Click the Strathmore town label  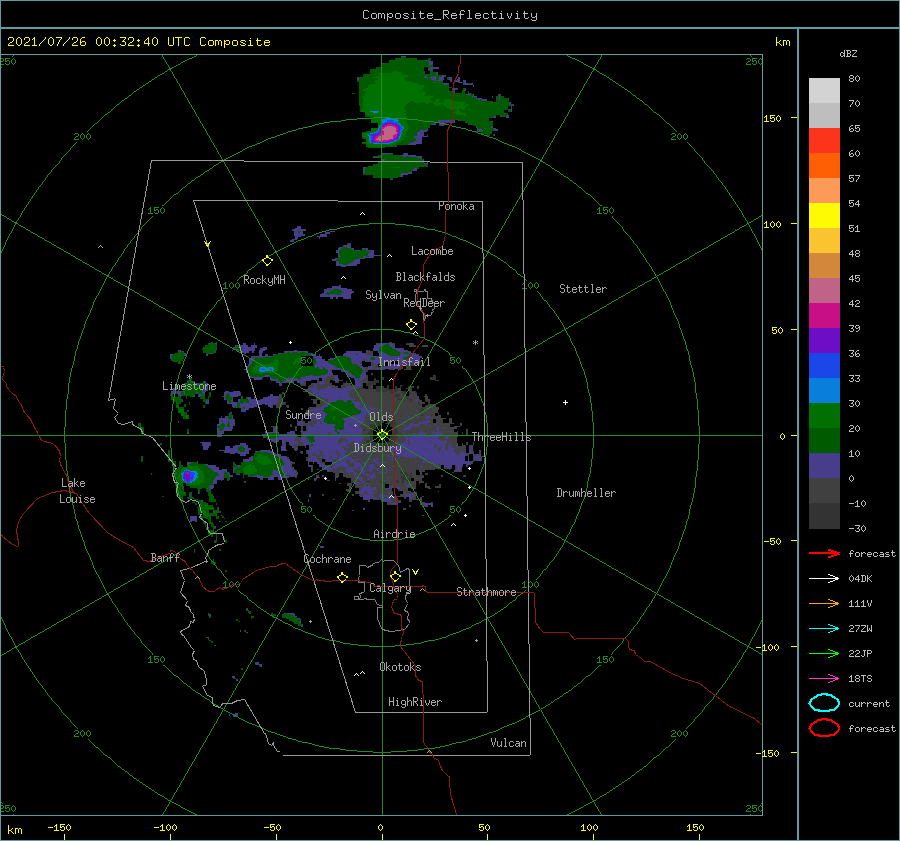click(x=486, y=592)
